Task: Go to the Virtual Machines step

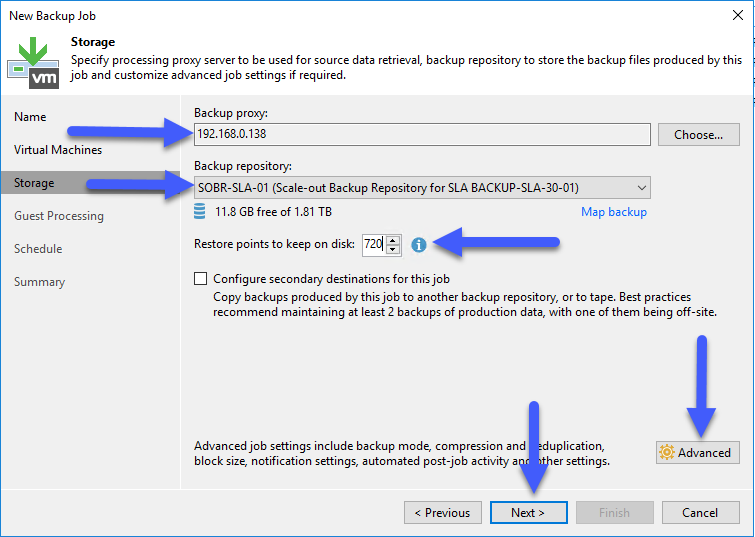Action: coord(58,150)
